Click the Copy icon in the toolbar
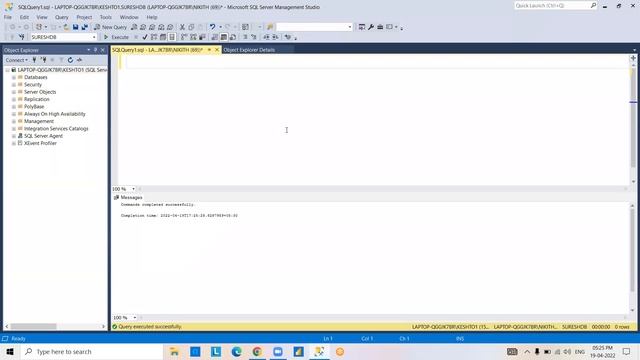640x360 pixels. 191,27
